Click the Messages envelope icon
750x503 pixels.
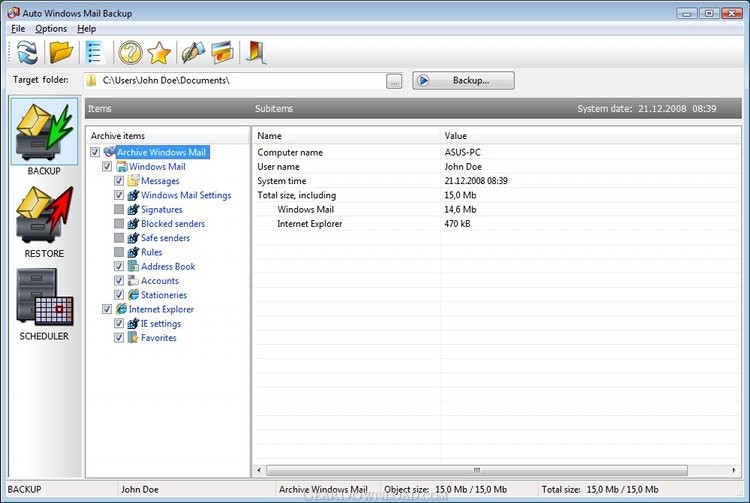[133, 181]
